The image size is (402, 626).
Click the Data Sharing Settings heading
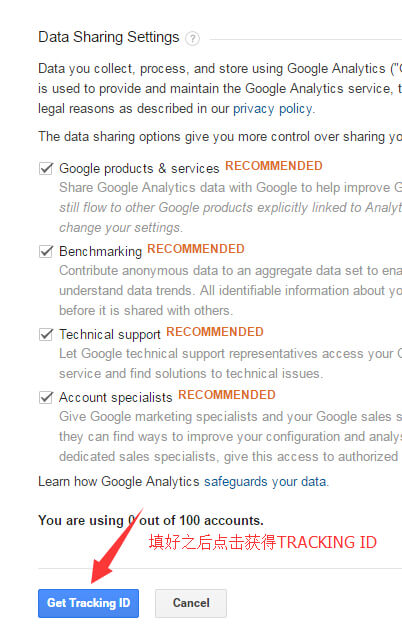pyautogui.click(x=109, y=37)
